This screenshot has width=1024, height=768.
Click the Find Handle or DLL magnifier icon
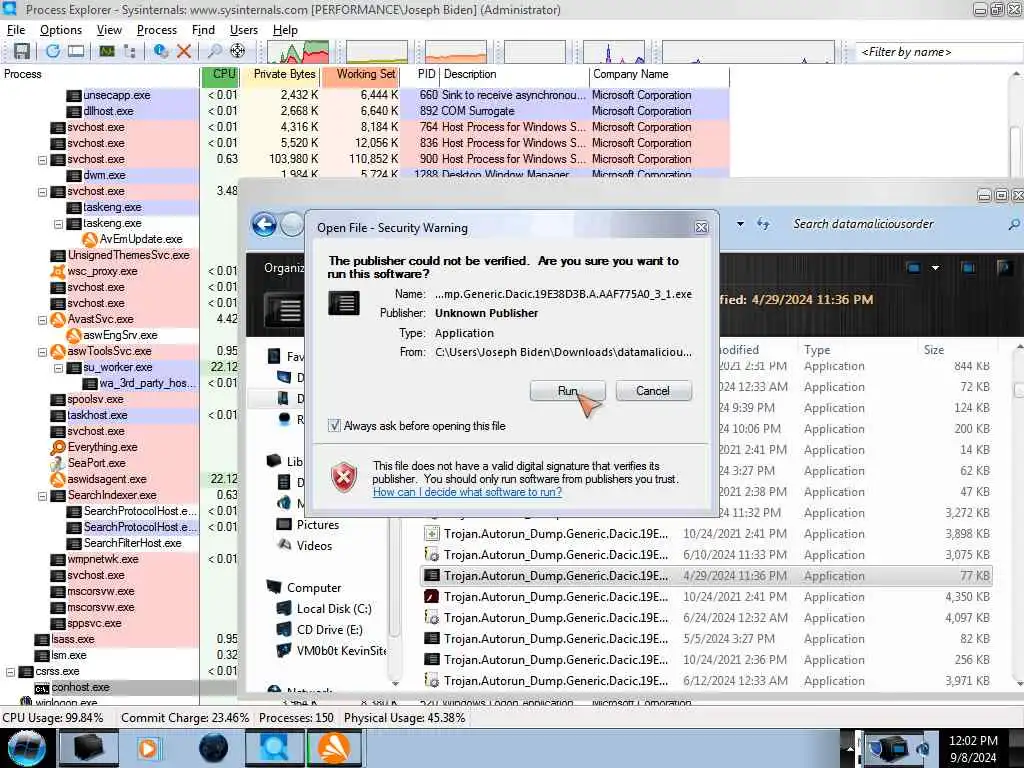click(214, 51)
